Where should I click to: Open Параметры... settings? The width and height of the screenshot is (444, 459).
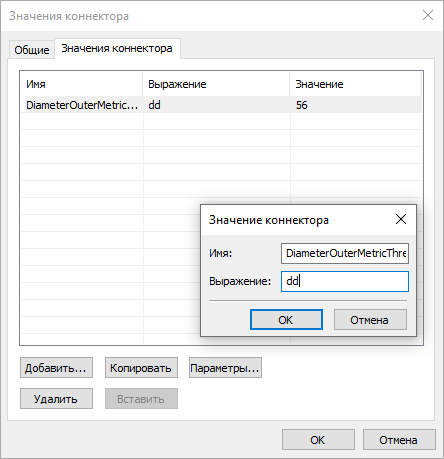click(225, 368)
